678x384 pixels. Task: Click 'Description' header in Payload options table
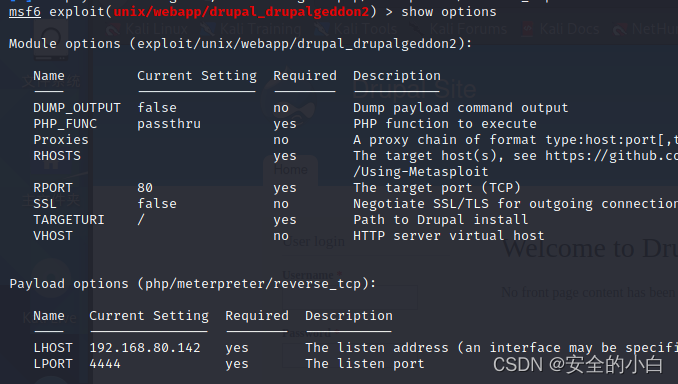(x=349, y=316)
